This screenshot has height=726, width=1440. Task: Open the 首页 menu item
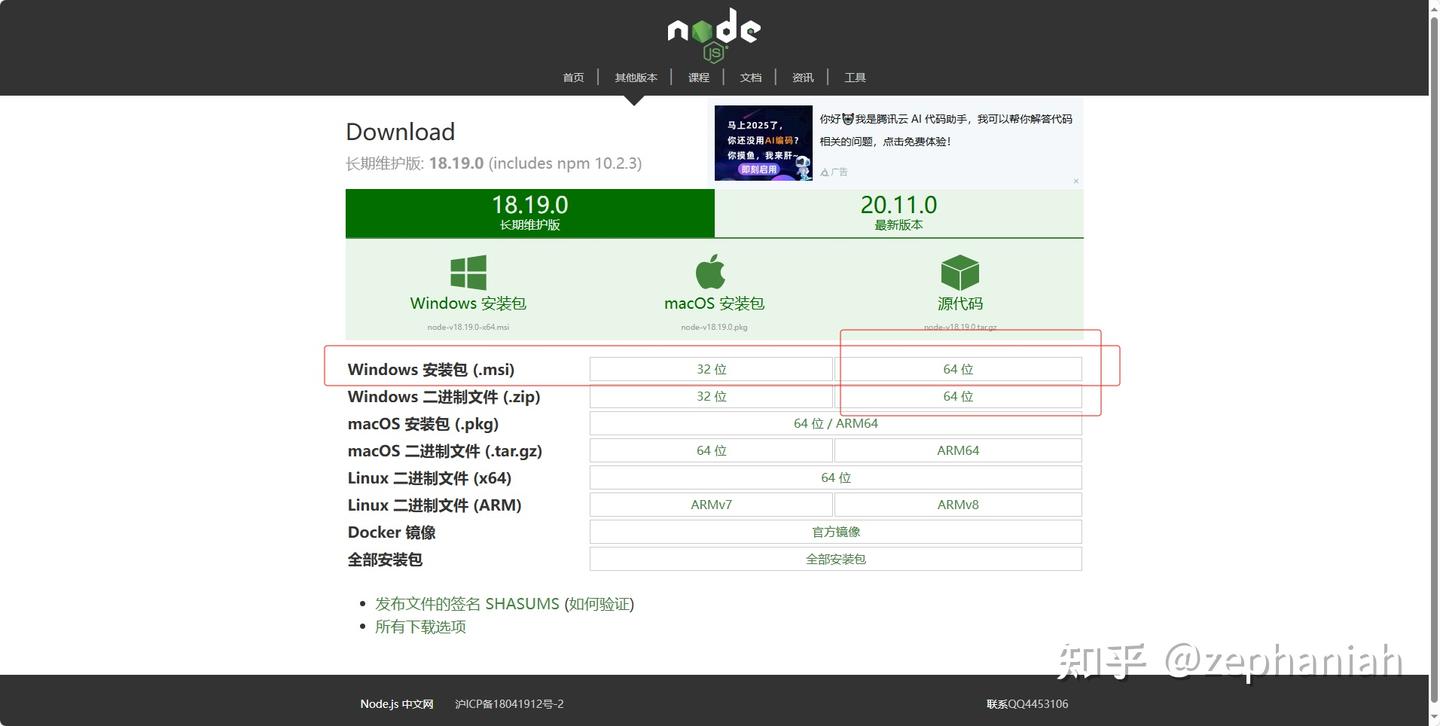tap(573, 77)
